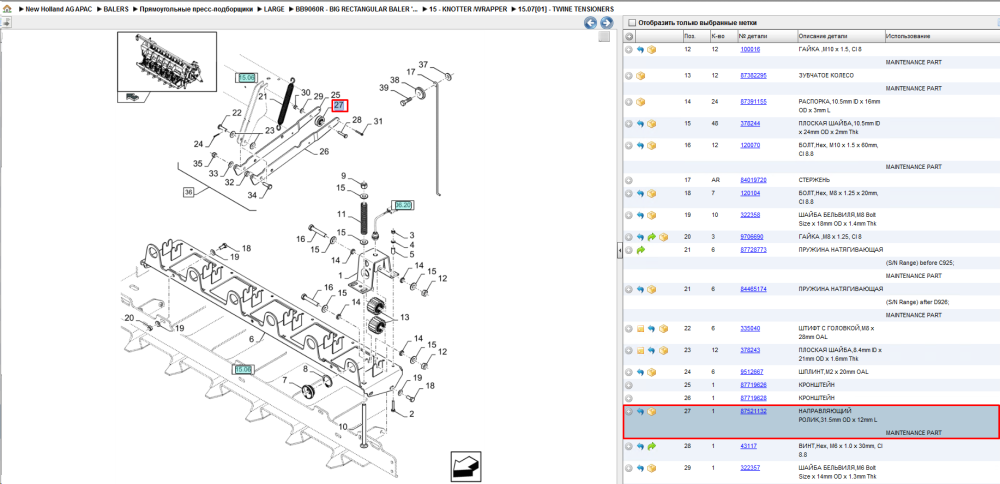Image resolution: width=1000 pixels, height=484 pixels.
Task: Open part number link 100016
Action: point(750,49)
